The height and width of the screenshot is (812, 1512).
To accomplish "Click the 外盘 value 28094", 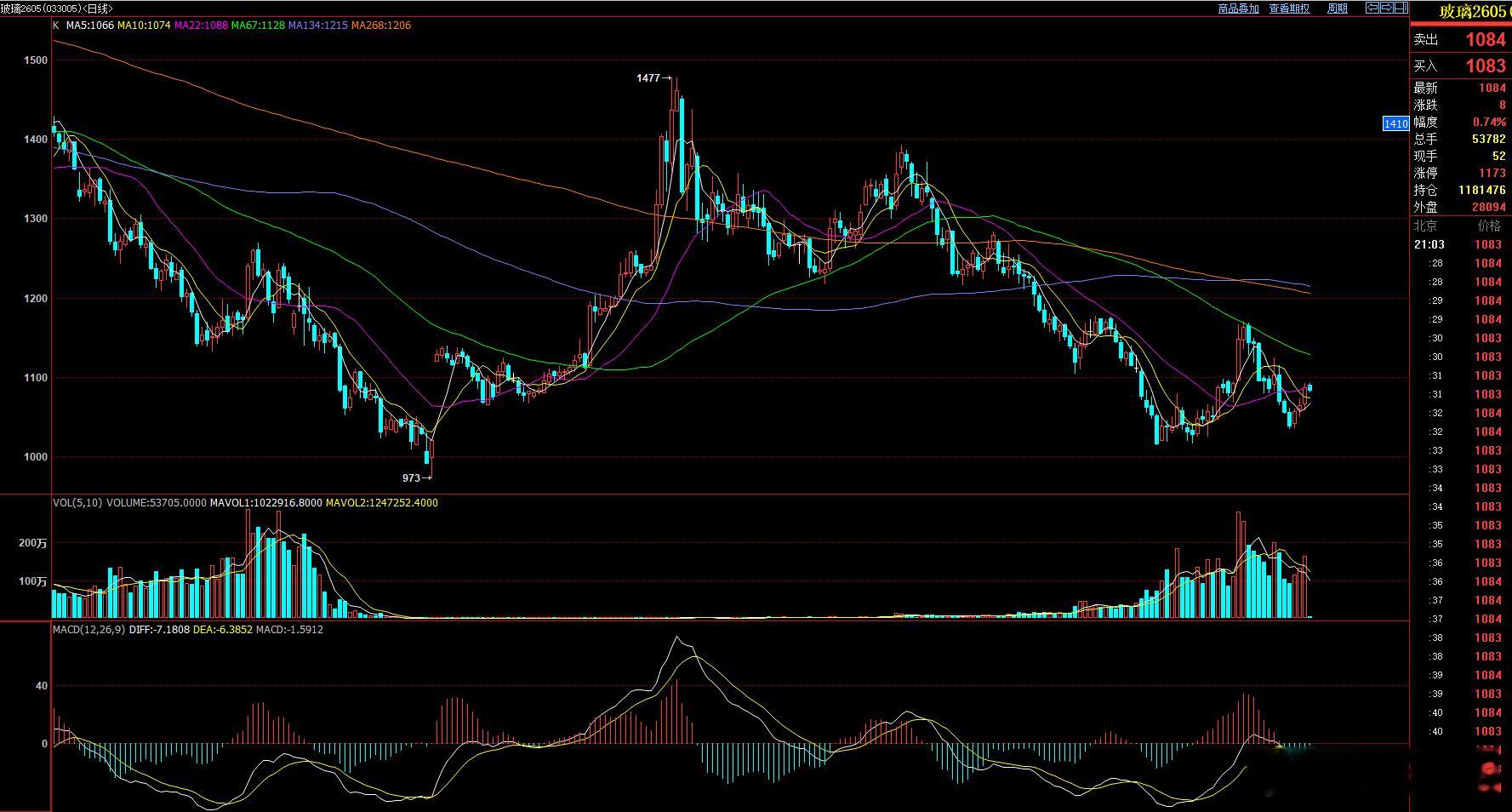I will [x=1489, y=207].
